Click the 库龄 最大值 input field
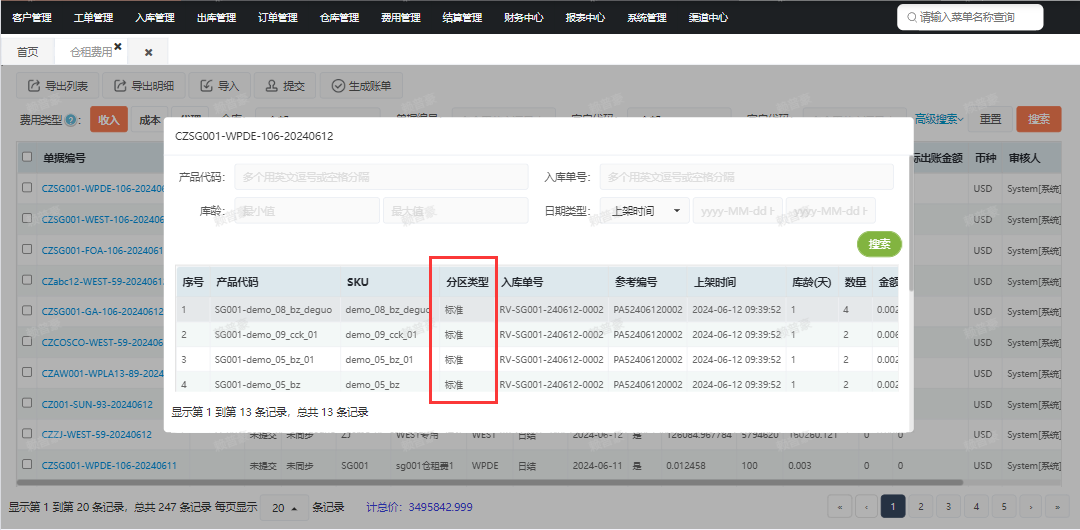This screenshot has width=1080, height=530. pyautogui.click(x=456, y=211)
